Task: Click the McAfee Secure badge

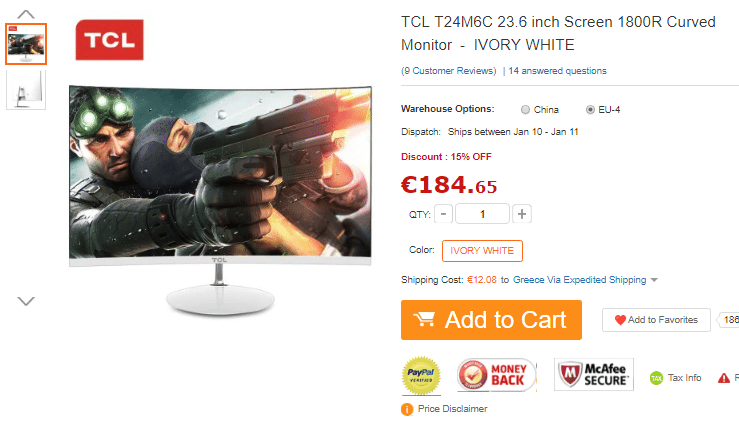Action: [x=594, y=374]
